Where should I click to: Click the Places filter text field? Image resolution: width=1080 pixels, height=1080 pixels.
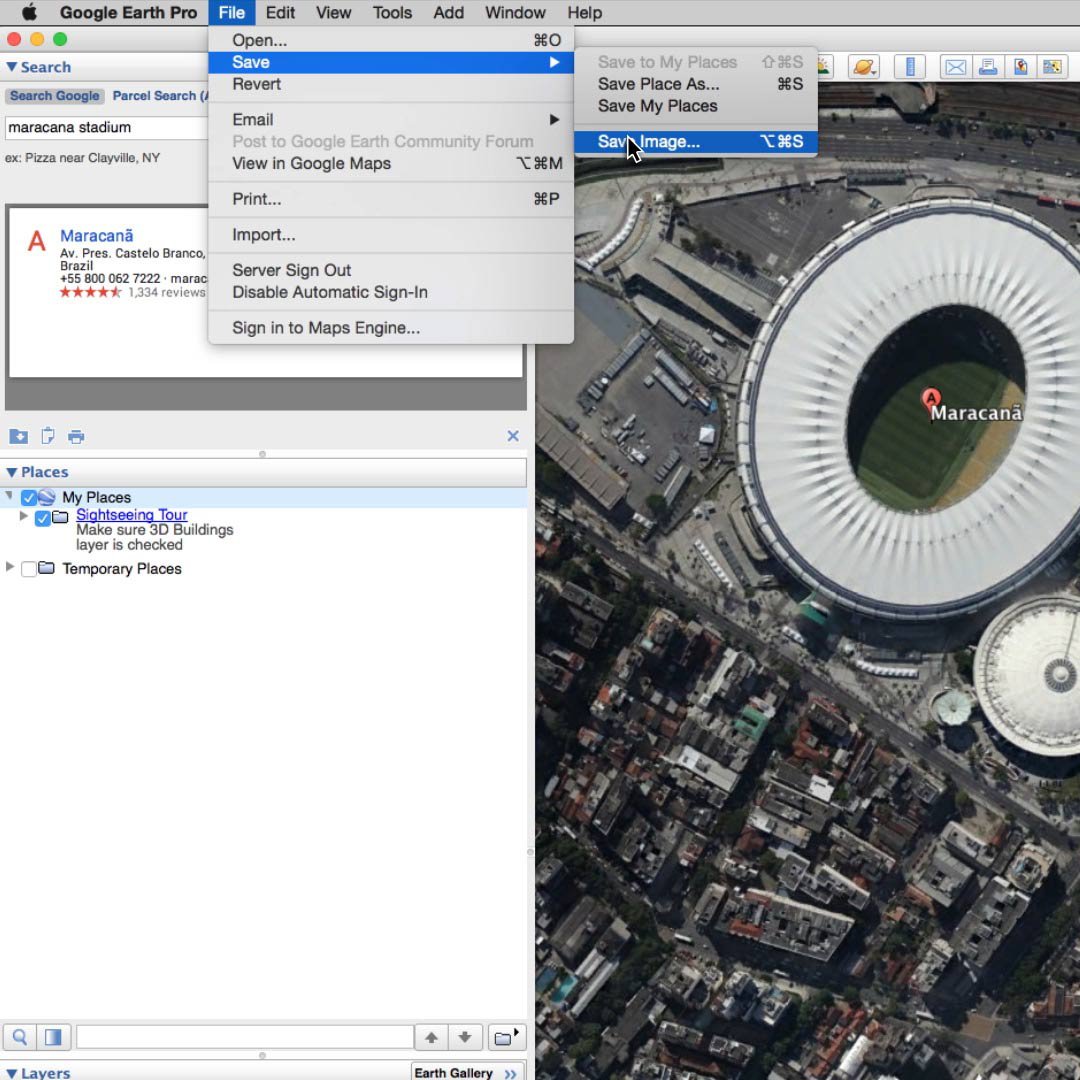pos(245,1037)
